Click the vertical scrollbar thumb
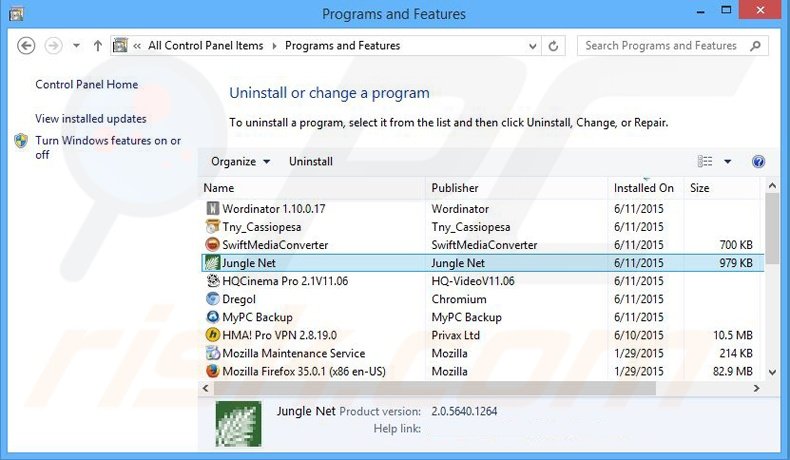 [x=772, y=227]
